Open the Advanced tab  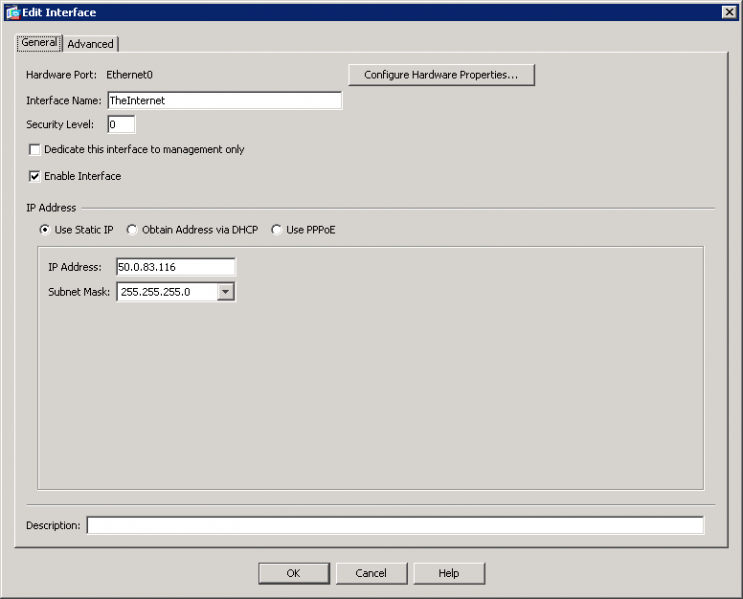tap(90, 44)
